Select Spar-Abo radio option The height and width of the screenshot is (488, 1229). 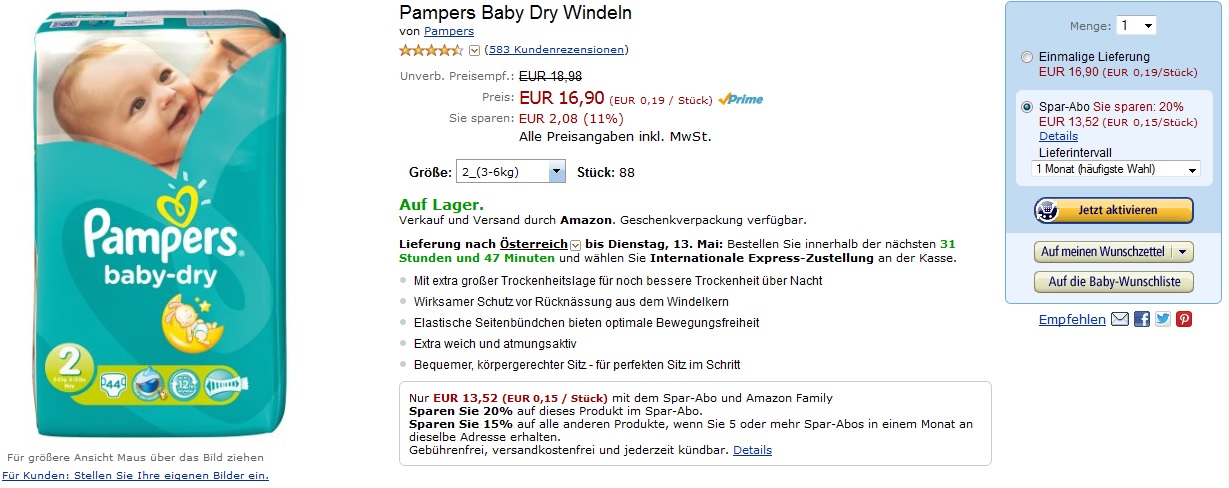coord(1027,106)
